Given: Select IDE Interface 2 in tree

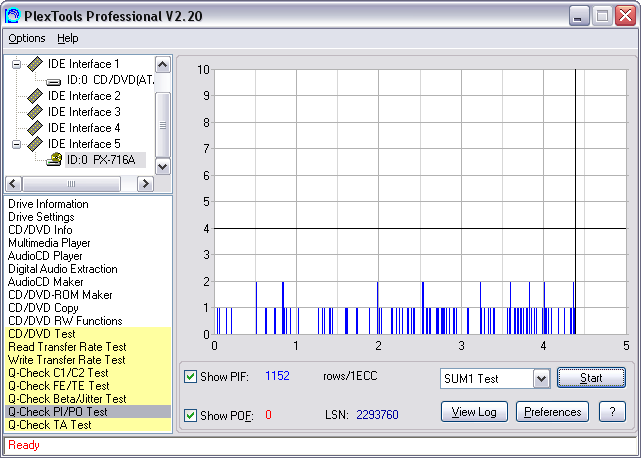Looking at the screenshot, I should click(x=84, y=96).
